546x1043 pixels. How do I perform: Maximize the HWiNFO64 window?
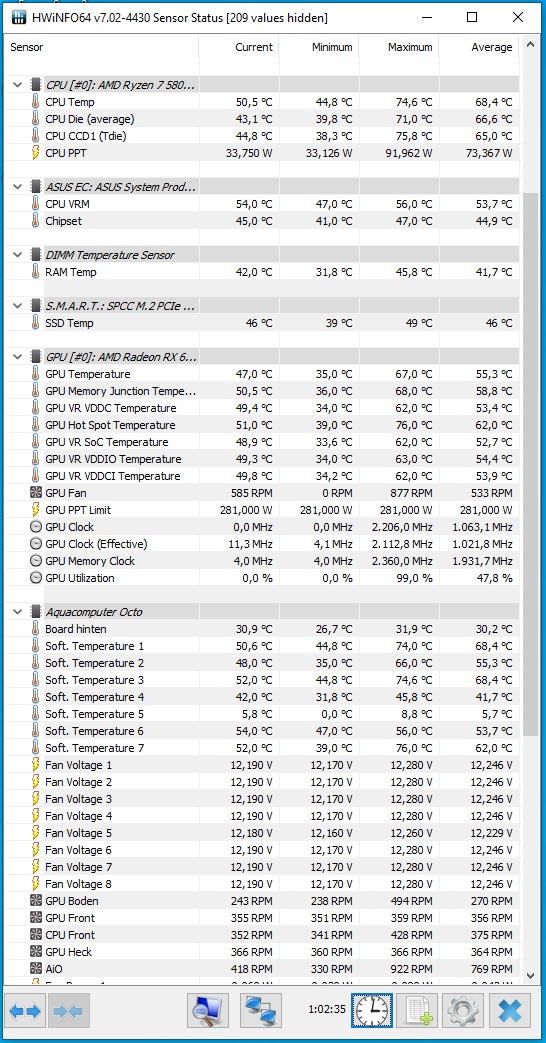[x=472, y=18]
